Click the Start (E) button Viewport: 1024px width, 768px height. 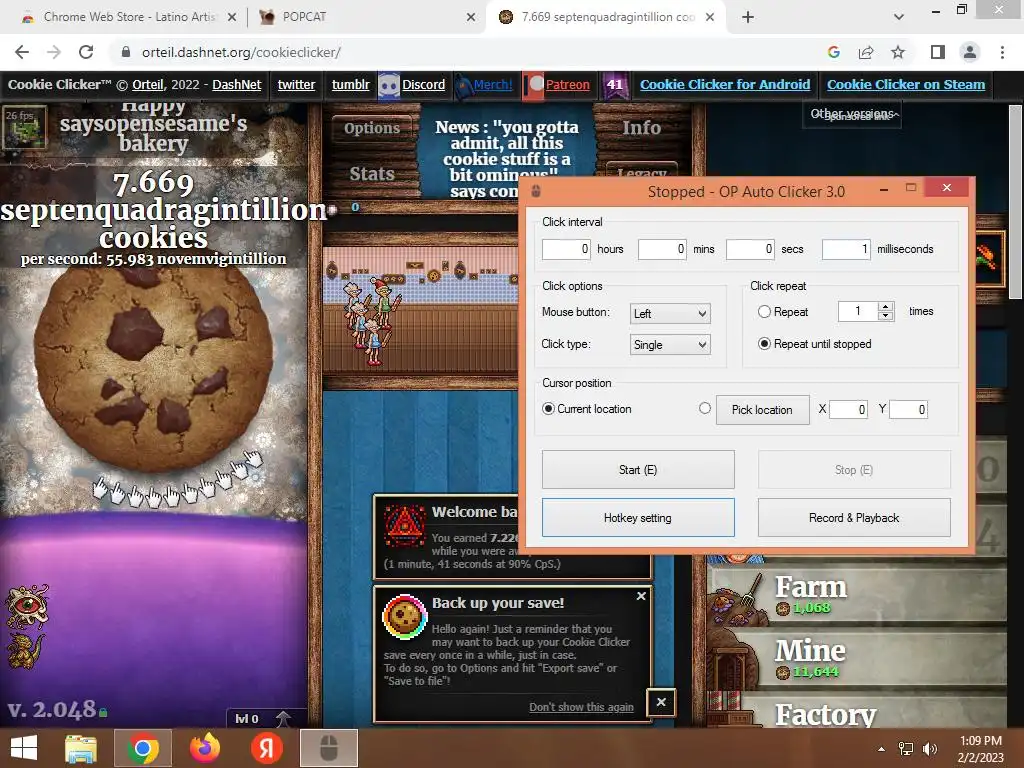pos(638,470)
